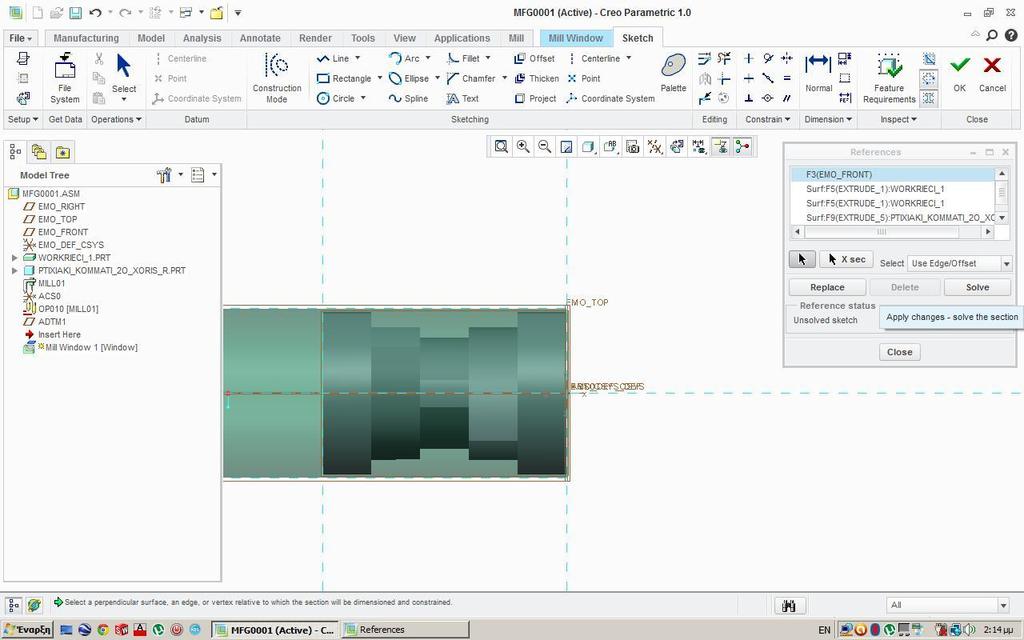Click the Solve button

977,287
